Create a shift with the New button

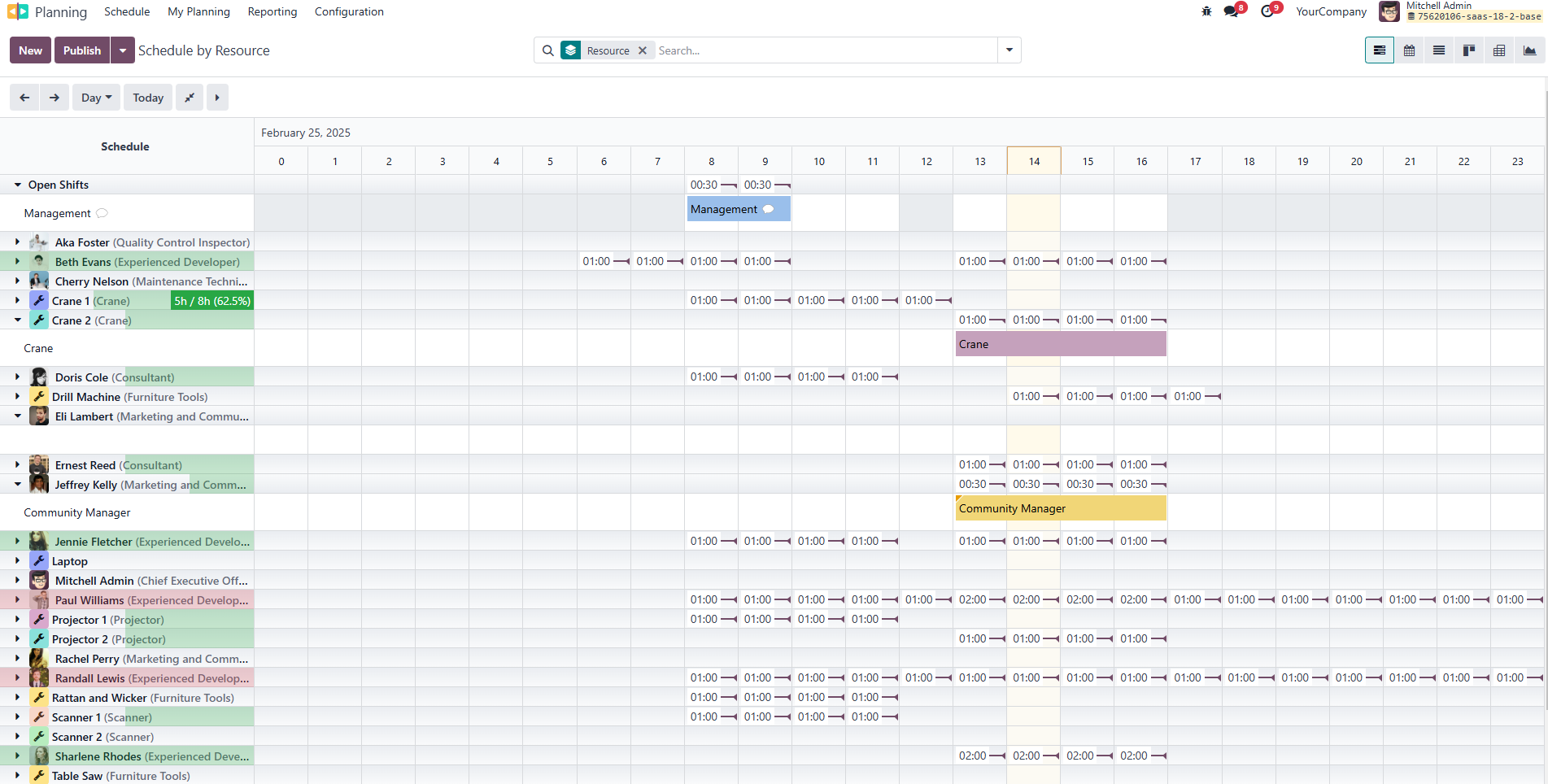(x=29, y=50)
